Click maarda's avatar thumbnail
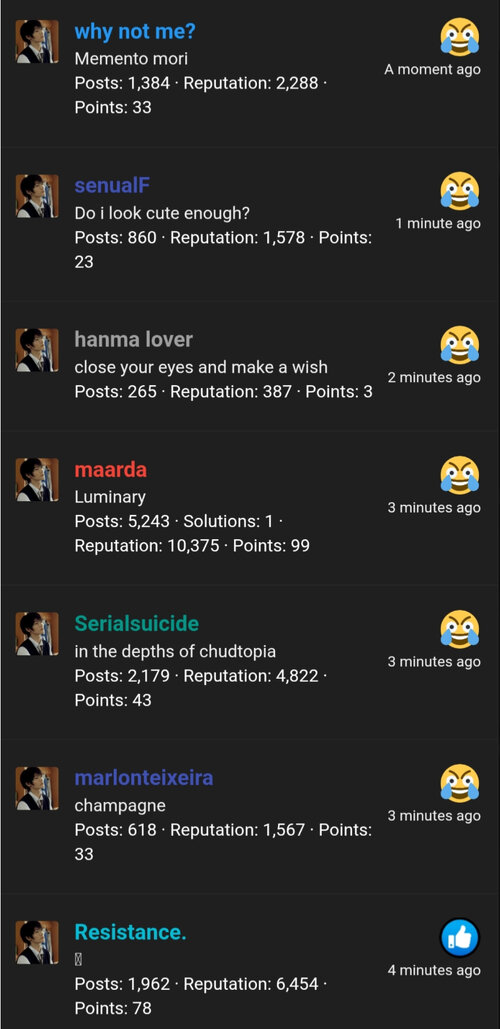 [37, 480]
